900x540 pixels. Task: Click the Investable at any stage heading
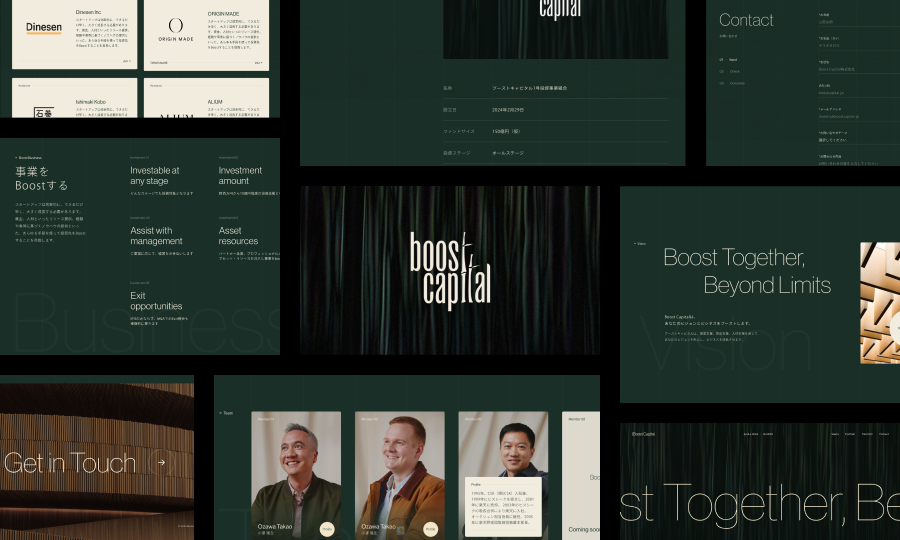click(x=154, y=176)
